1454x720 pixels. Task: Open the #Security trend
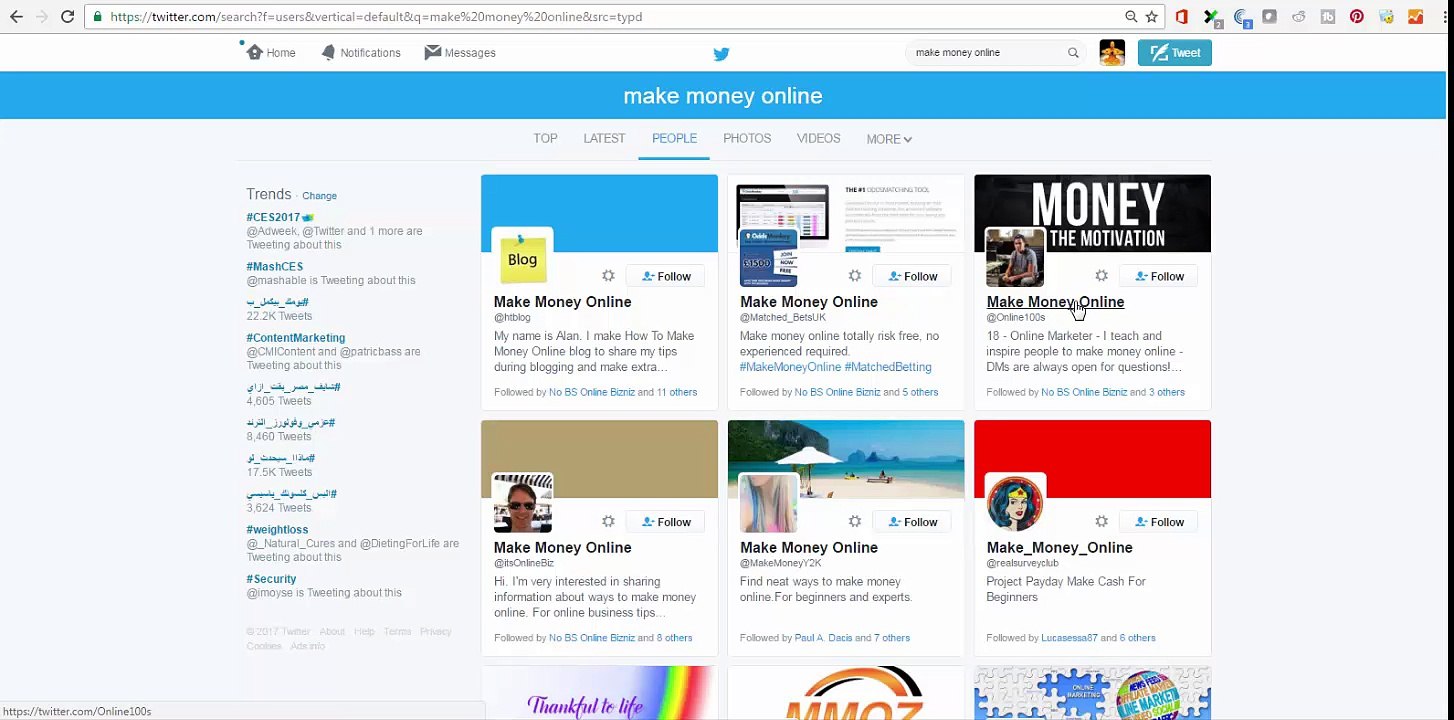(x=272, y=579)
